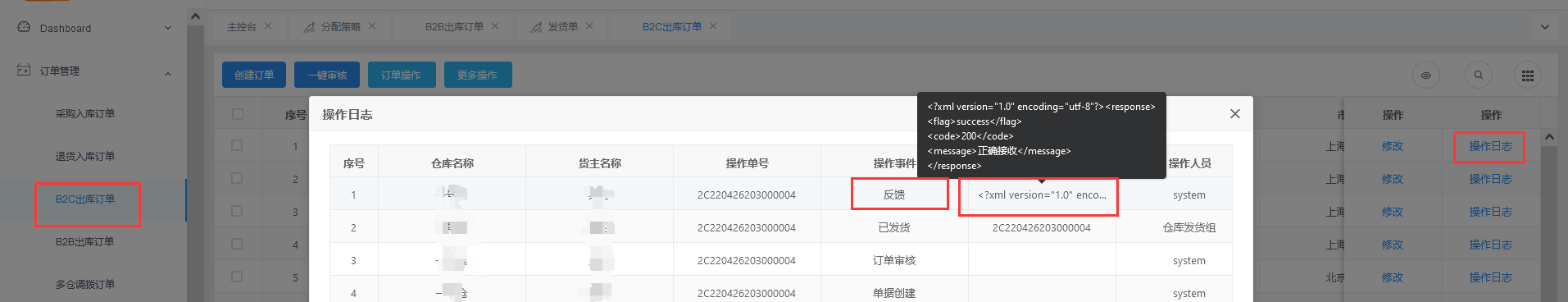Click 修改 link in second row

(1393, 179)
